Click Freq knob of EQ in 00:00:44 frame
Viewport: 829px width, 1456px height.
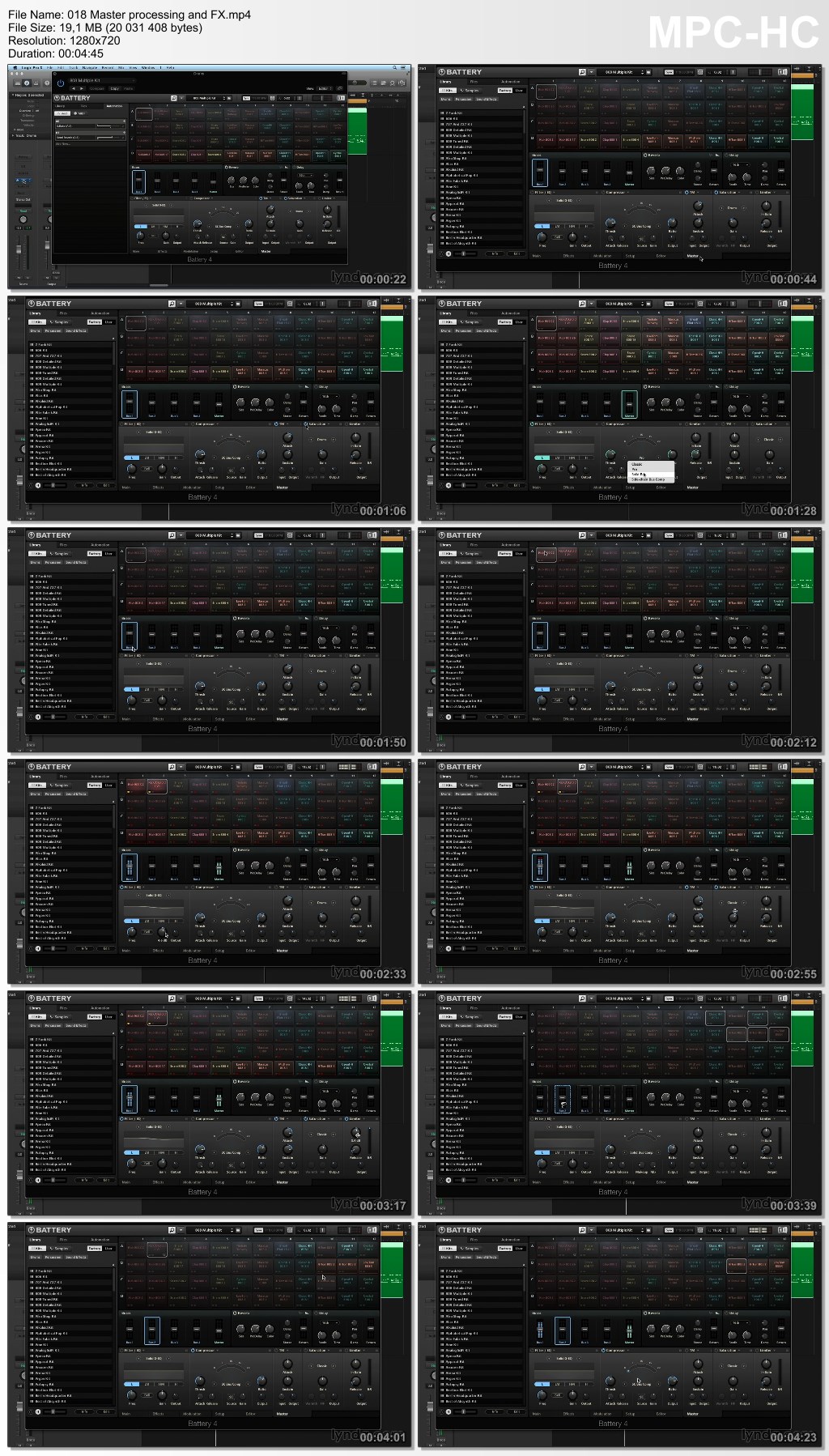click(542, 236)
